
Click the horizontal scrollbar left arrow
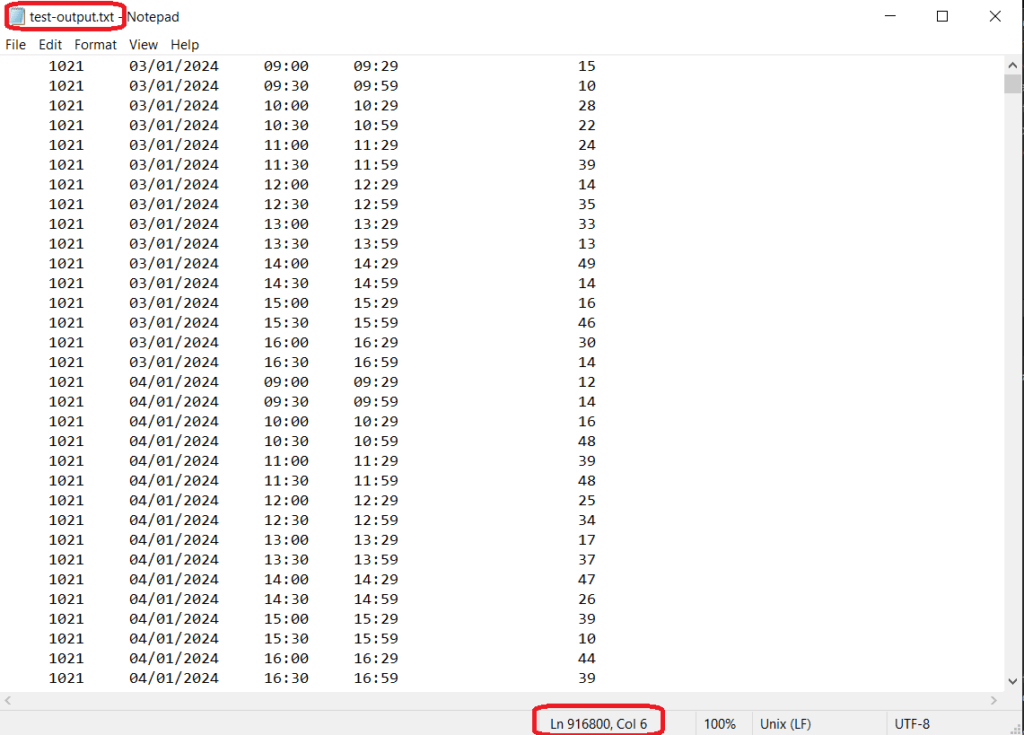[7, 700]
